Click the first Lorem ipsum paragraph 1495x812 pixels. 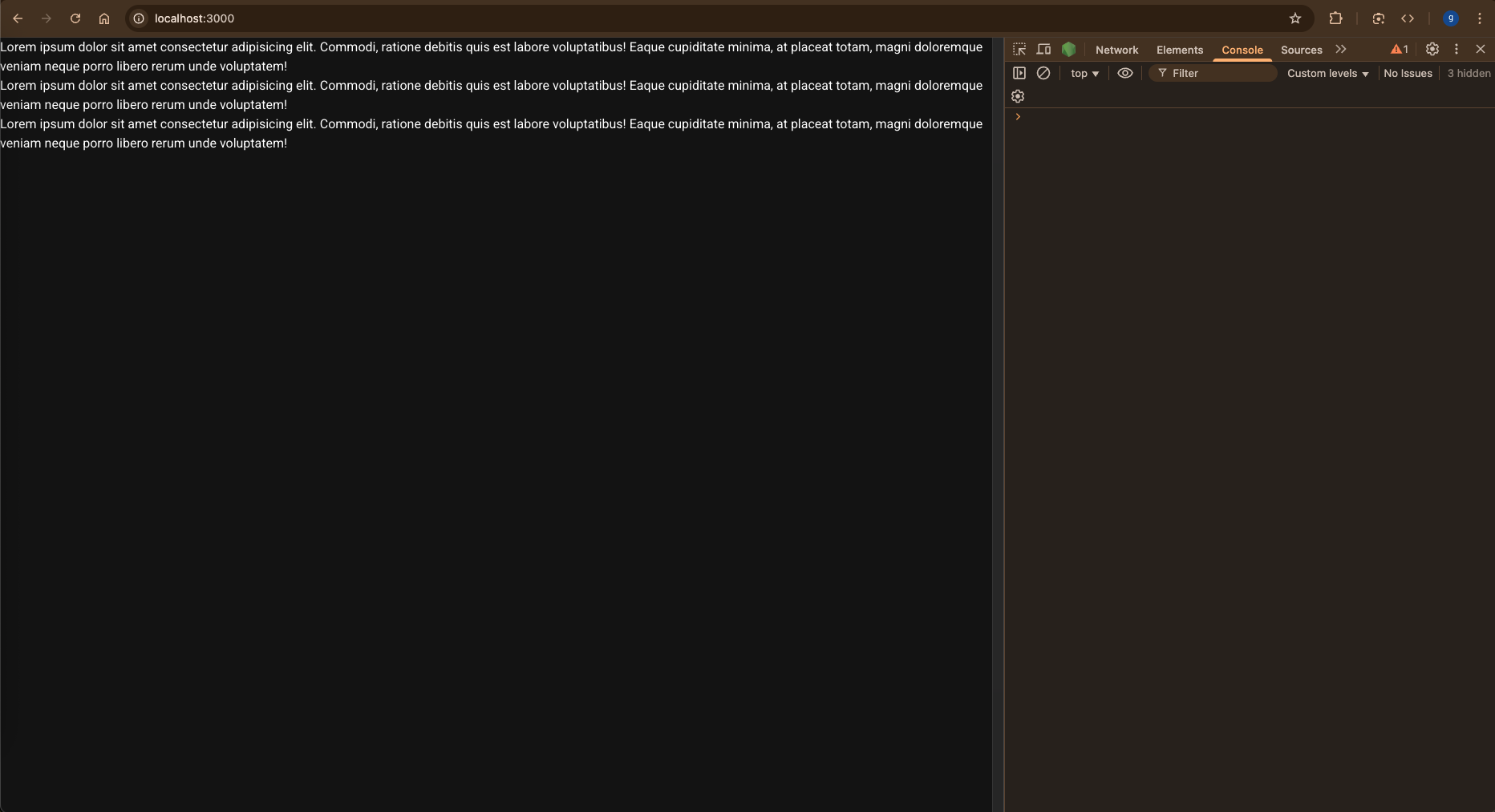point(491,57)
